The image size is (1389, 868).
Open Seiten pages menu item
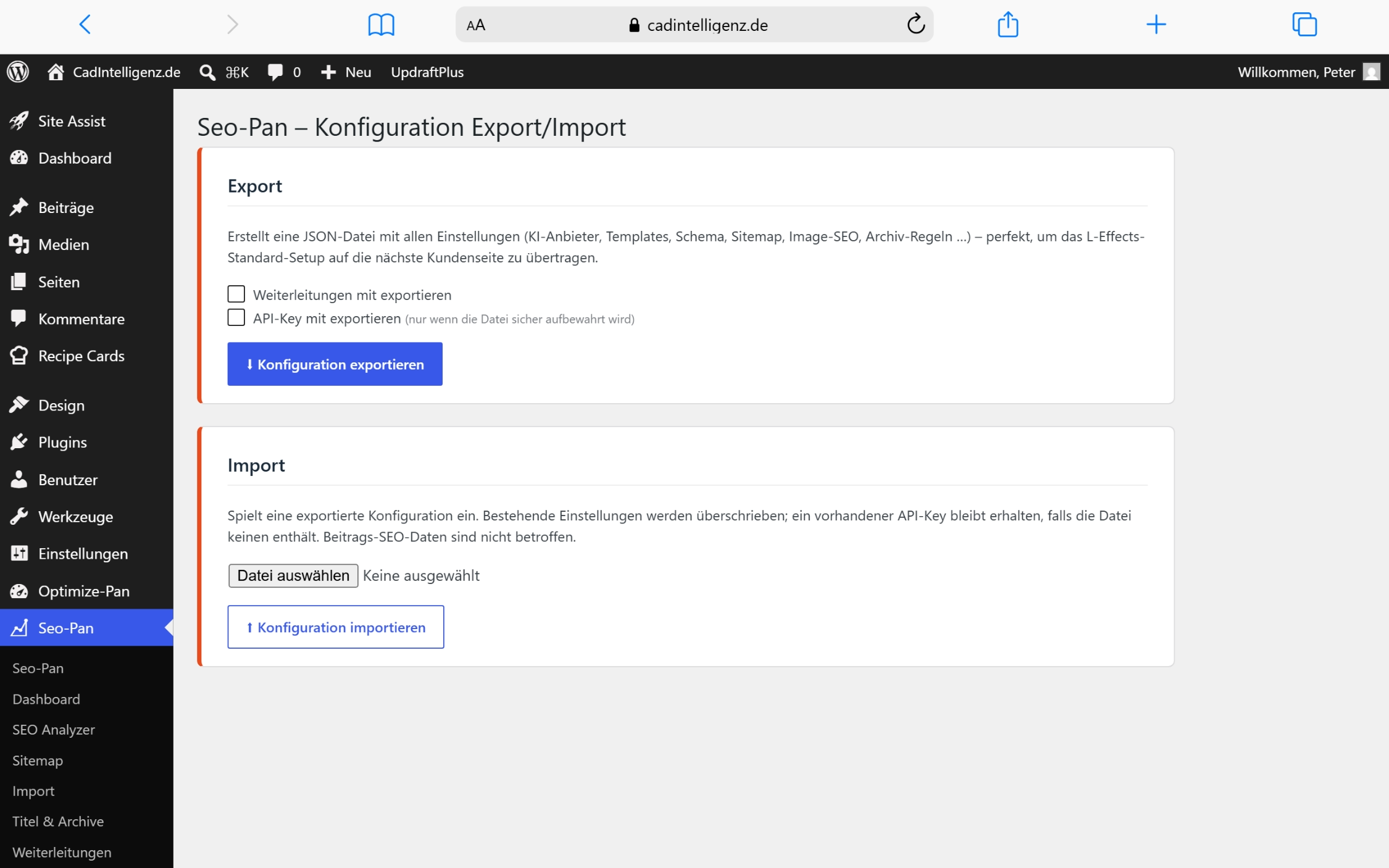point(86,282)
